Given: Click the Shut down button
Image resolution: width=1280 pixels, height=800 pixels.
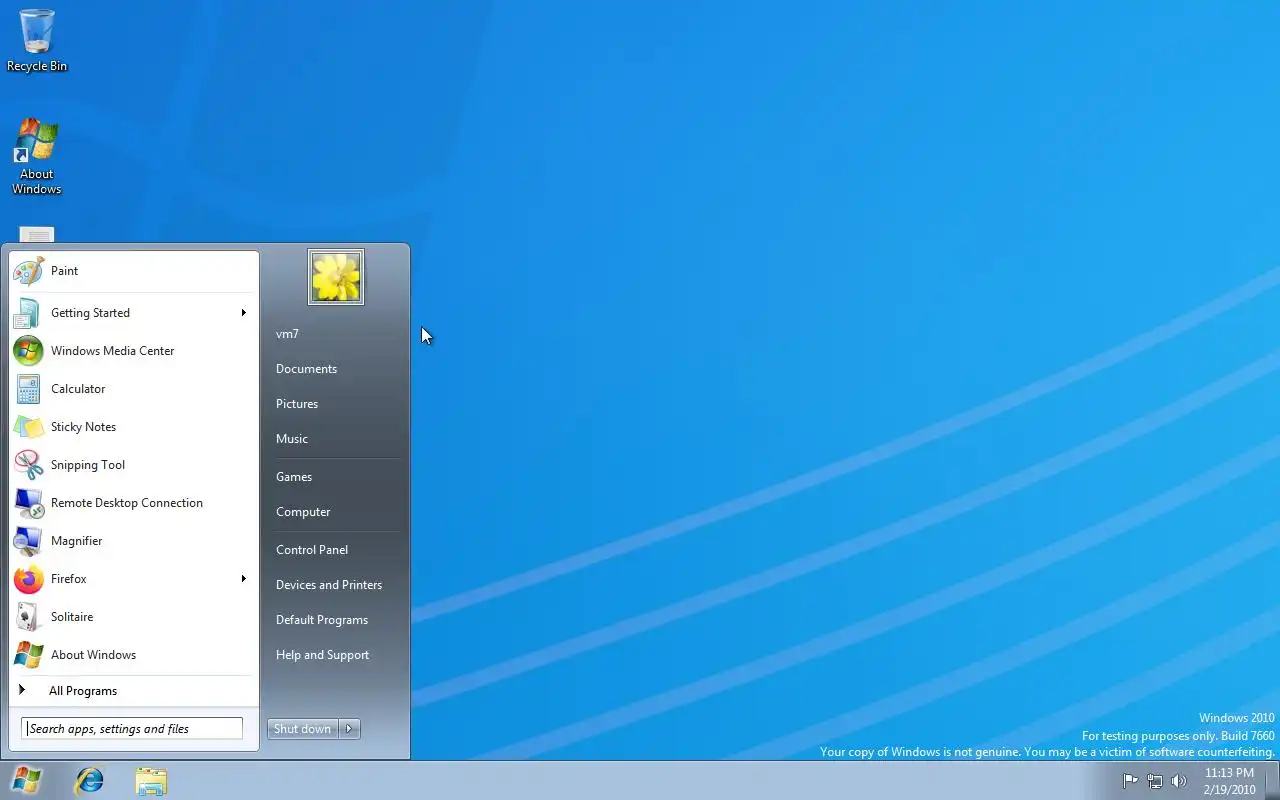Looking at the screenshot, I should (303, 729).
